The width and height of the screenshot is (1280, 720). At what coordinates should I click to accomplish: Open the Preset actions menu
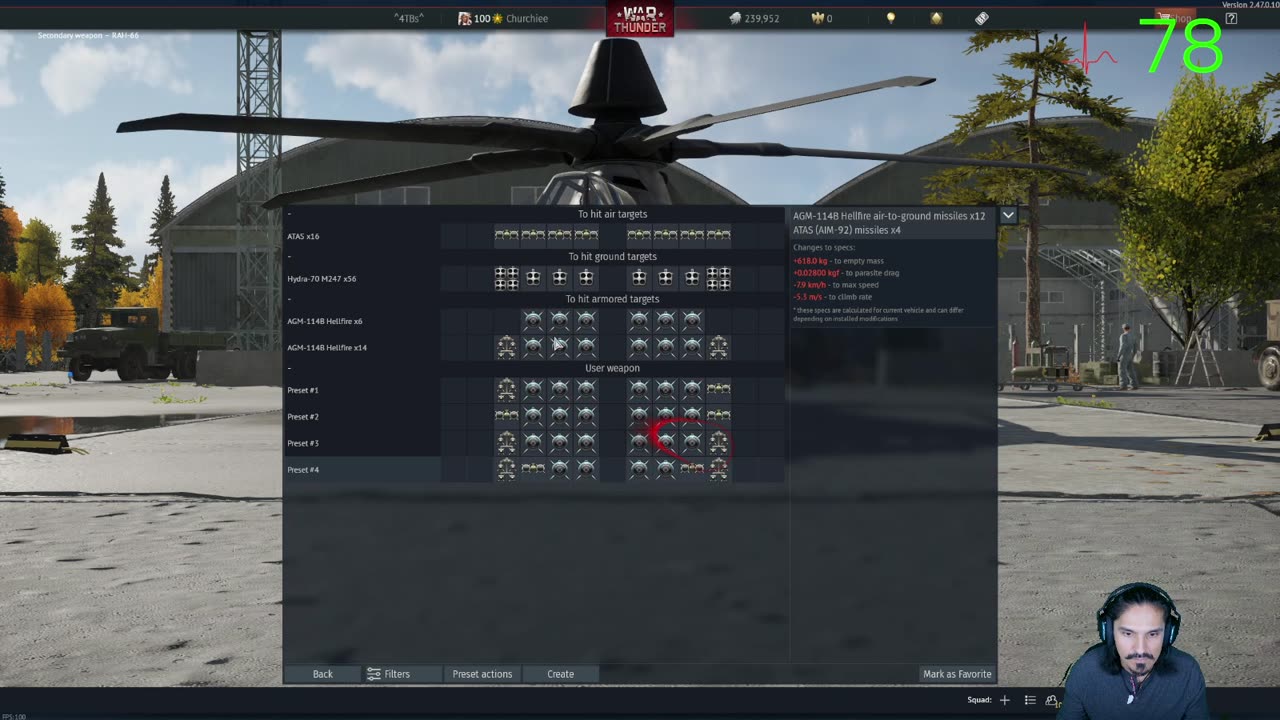[482, 674]
